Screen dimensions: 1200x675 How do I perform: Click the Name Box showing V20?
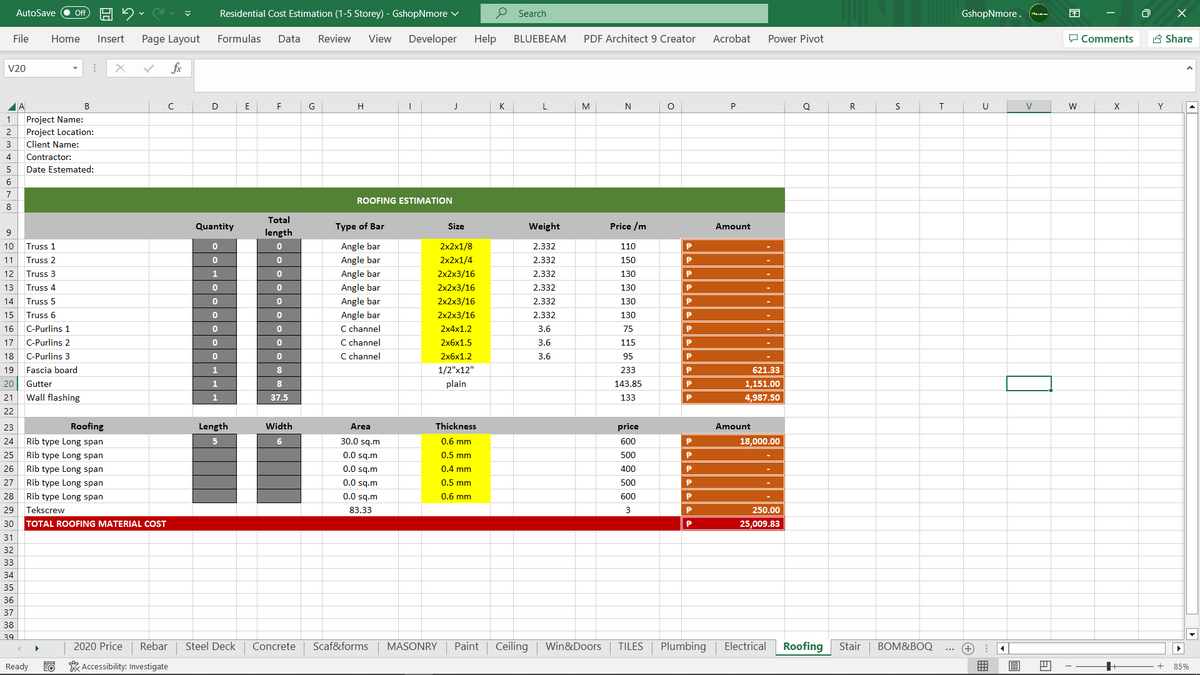[x=36, y=69]
